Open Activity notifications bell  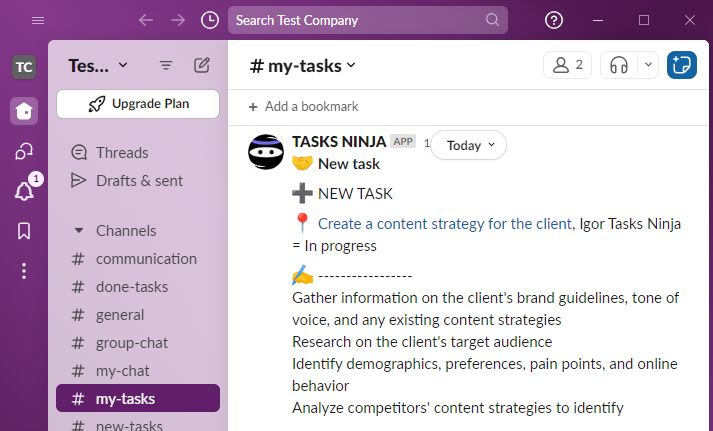(x=24, y=191)
